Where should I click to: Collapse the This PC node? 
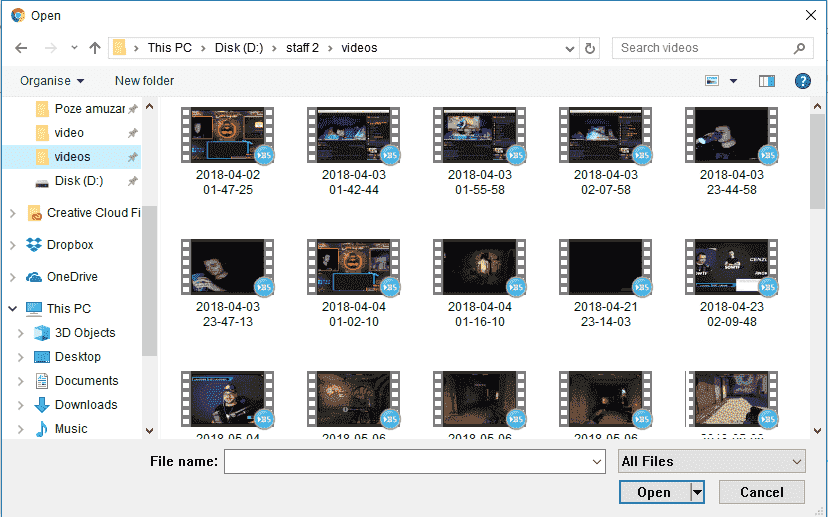click(x=13, y=309)
